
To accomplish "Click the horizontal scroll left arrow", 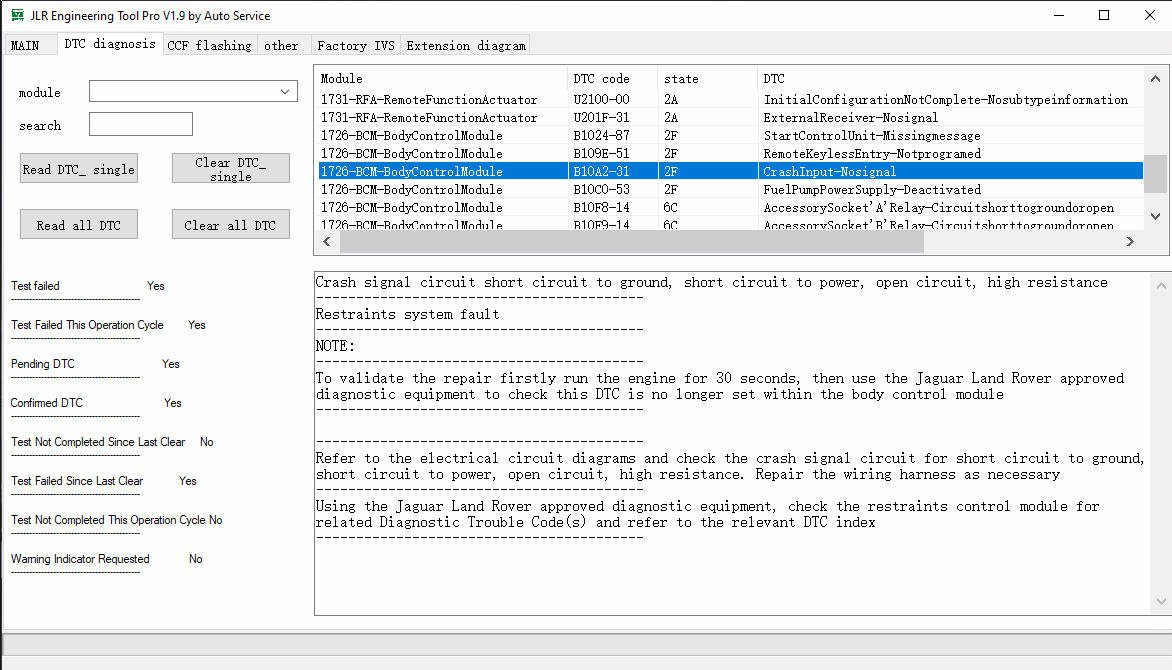I will pos(327,241).
